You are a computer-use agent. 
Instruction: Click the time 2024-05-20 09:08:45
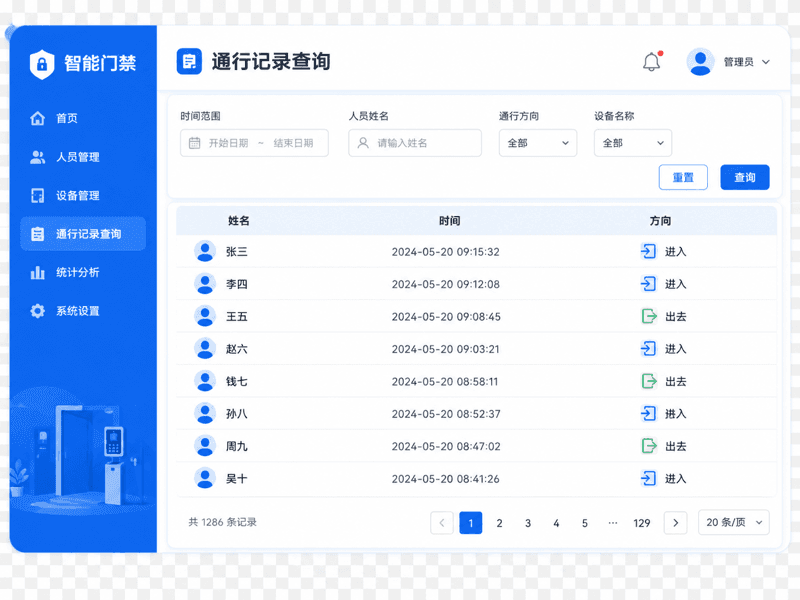tap(446, 317)
